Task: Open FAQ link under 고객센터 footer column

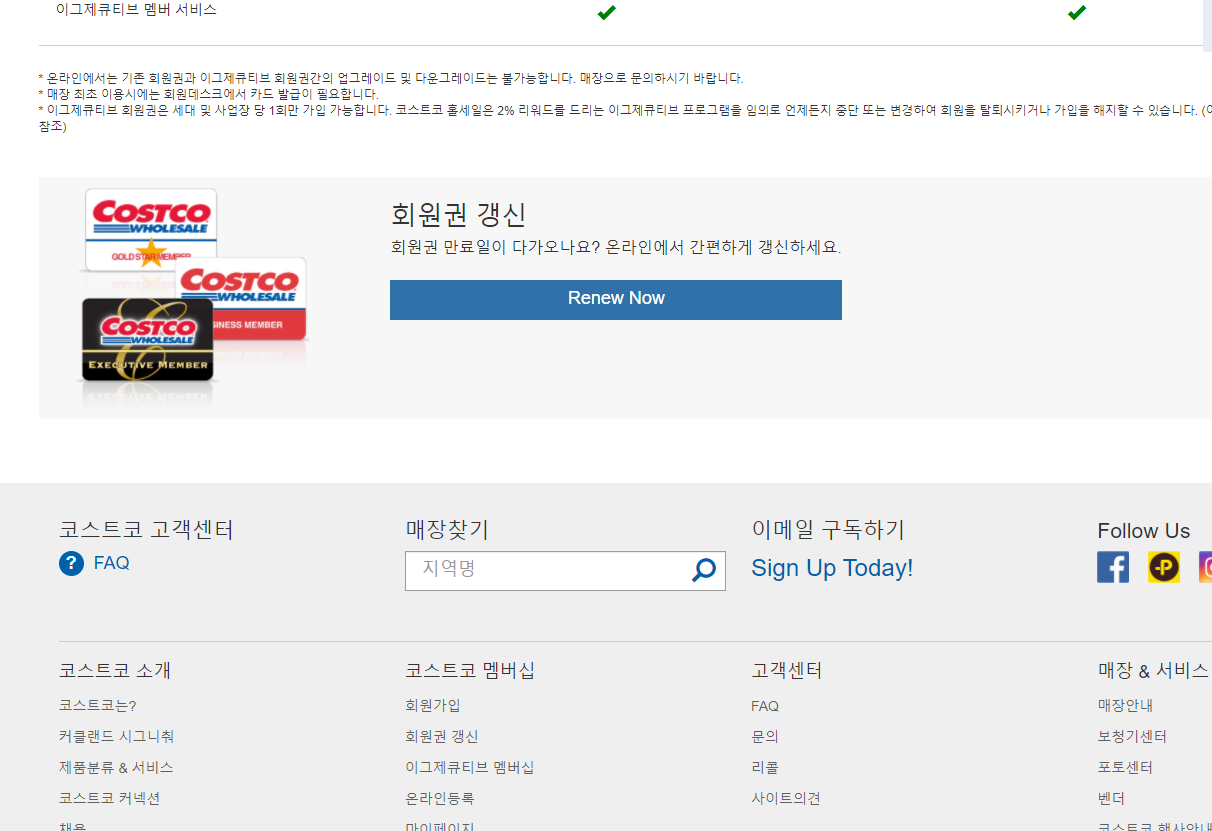Action: tap(765, 706)
